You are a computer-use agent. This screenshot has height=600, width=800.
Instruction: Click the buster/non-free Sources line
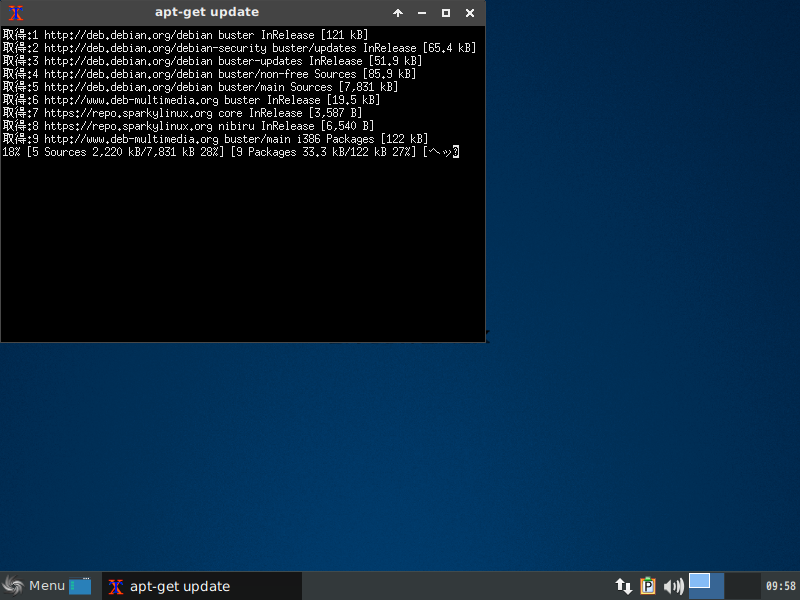(x=209, y=74)
